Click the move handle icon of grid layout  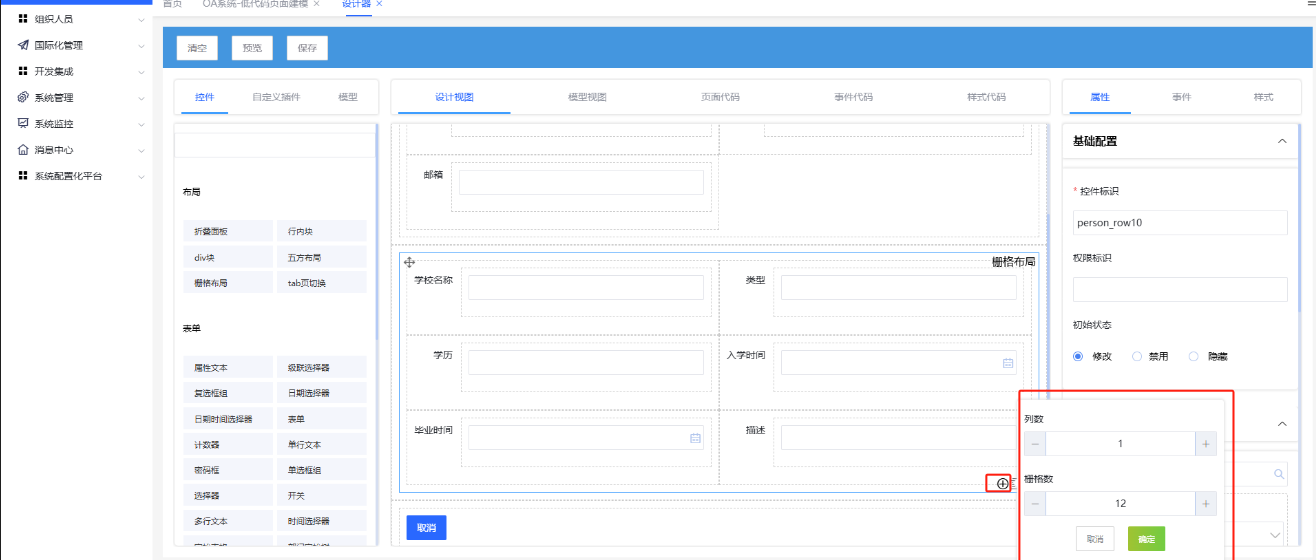tap(409, 262)
